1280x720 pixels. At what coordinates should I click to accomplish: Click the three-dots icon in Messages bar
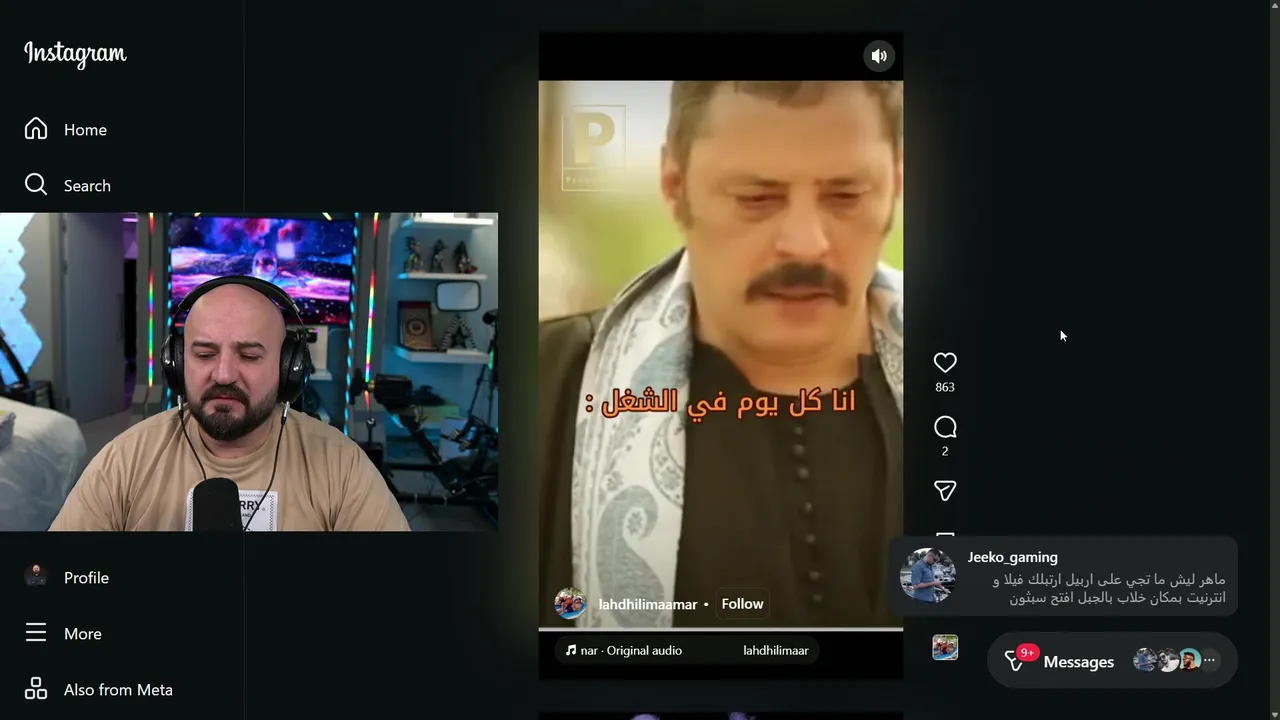(1209, 660)
